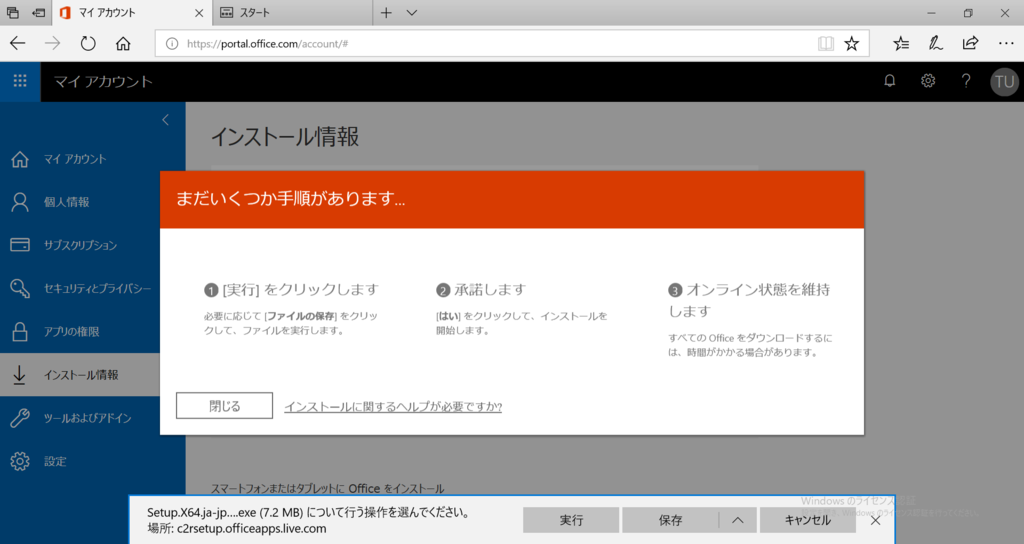1024x544 pixels.
Task: Click the person icon for 個人情報
Action: pos(20,202)
